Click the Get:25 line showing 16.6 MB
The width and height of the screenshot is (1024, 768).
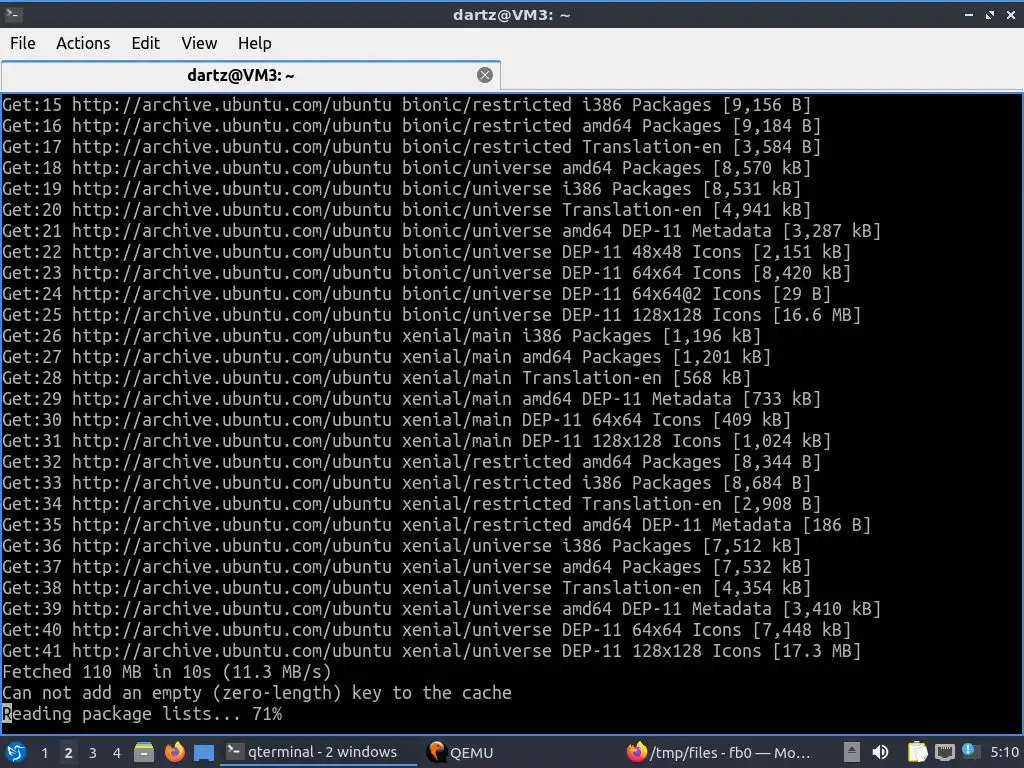pos(431,315)
